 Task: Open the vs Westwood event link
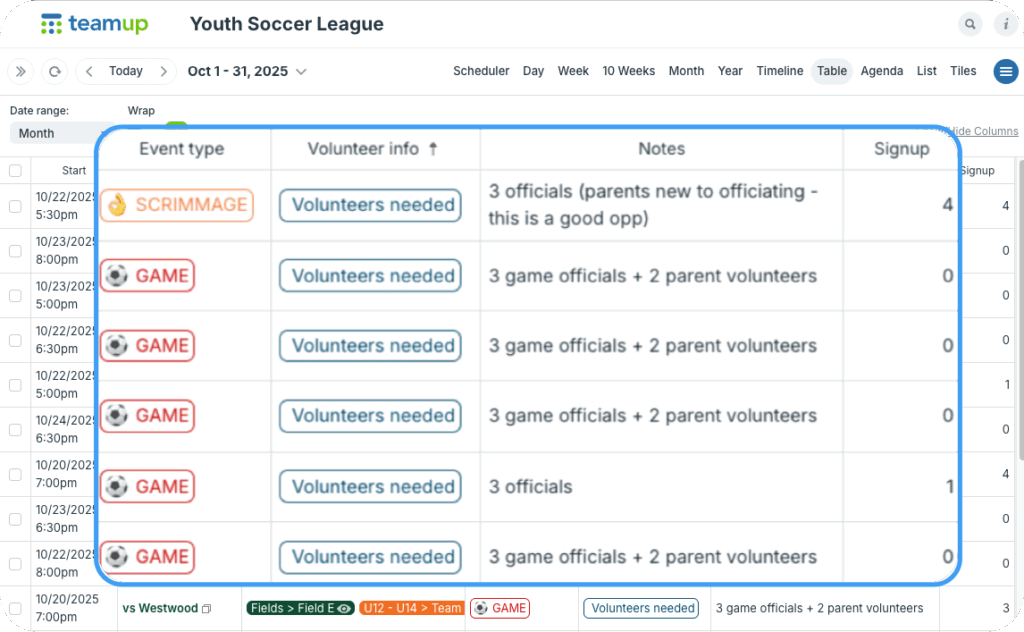click(160, 608)
